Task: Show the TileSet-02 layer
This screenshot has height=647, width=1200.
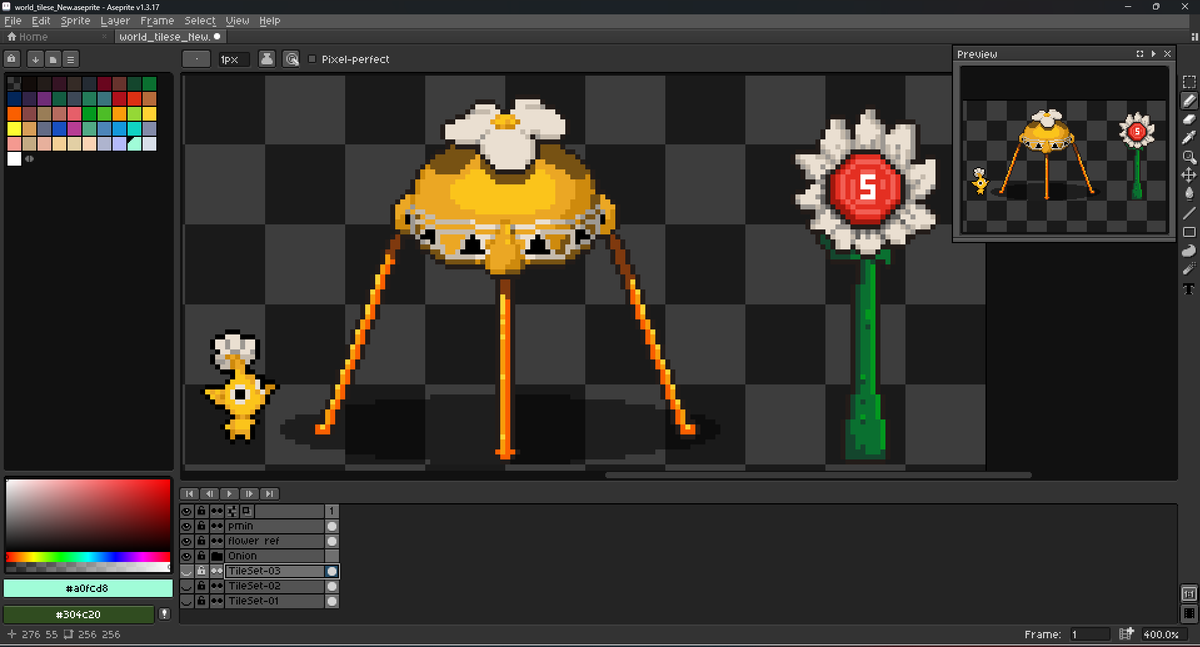Action: point(186,585)
